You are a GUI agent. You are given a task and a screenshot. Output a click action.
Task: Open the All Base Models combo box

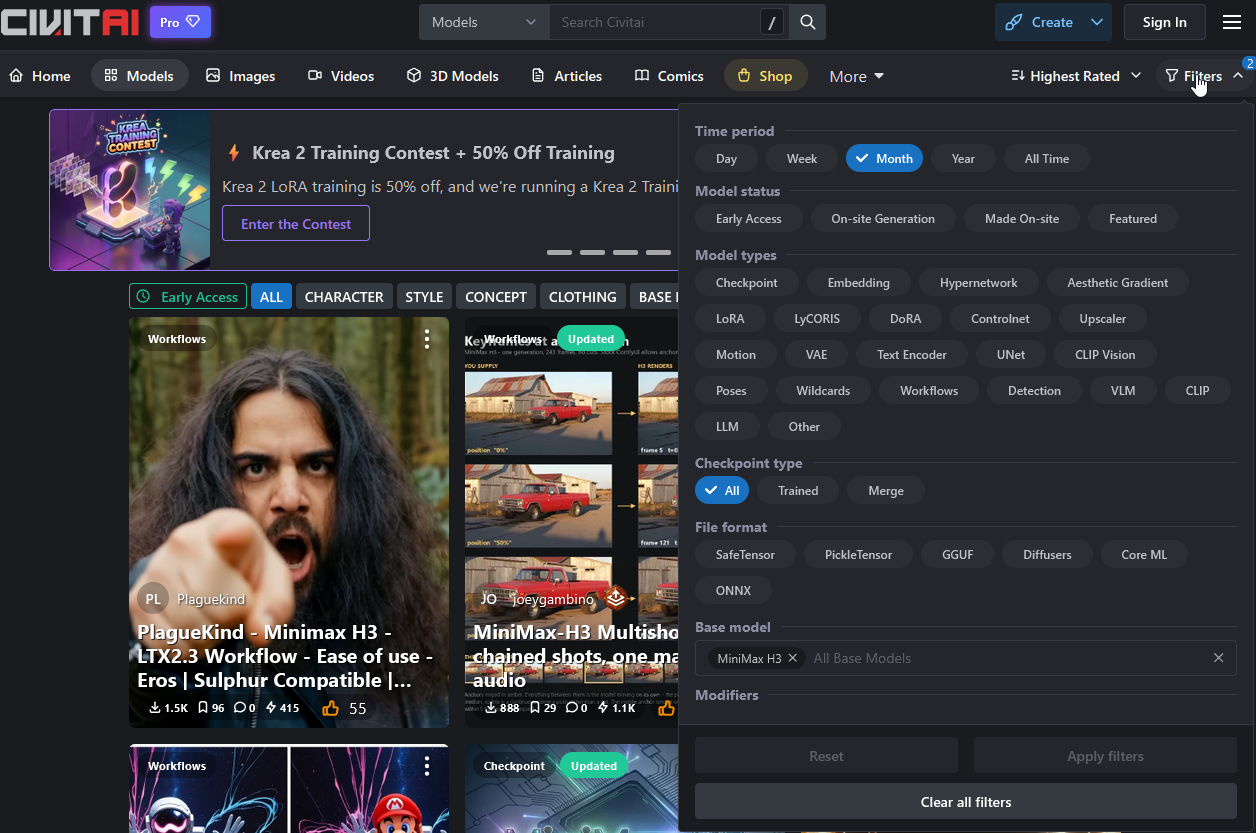tap(966, 658)
